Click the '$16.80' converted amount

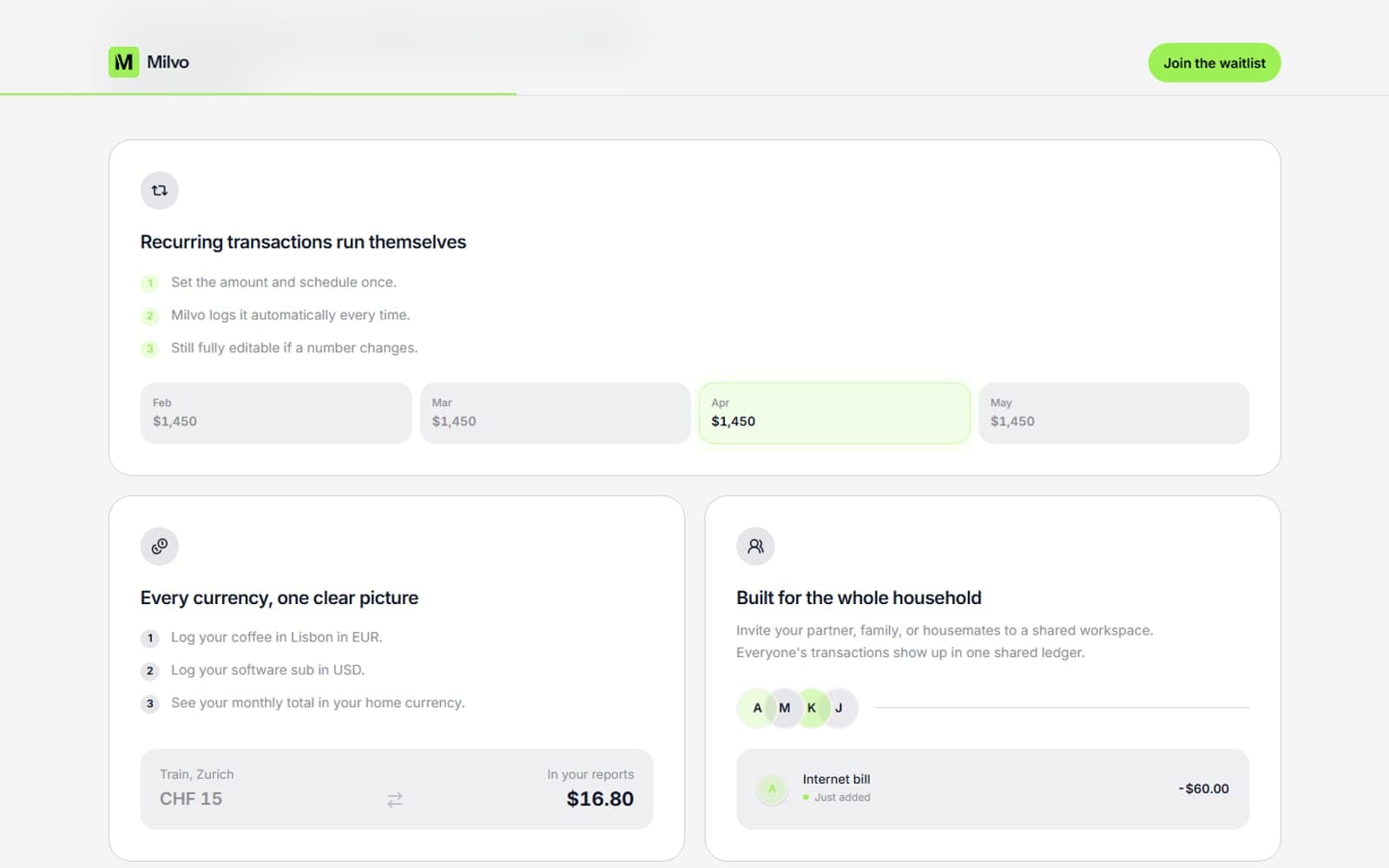[600, 799]
